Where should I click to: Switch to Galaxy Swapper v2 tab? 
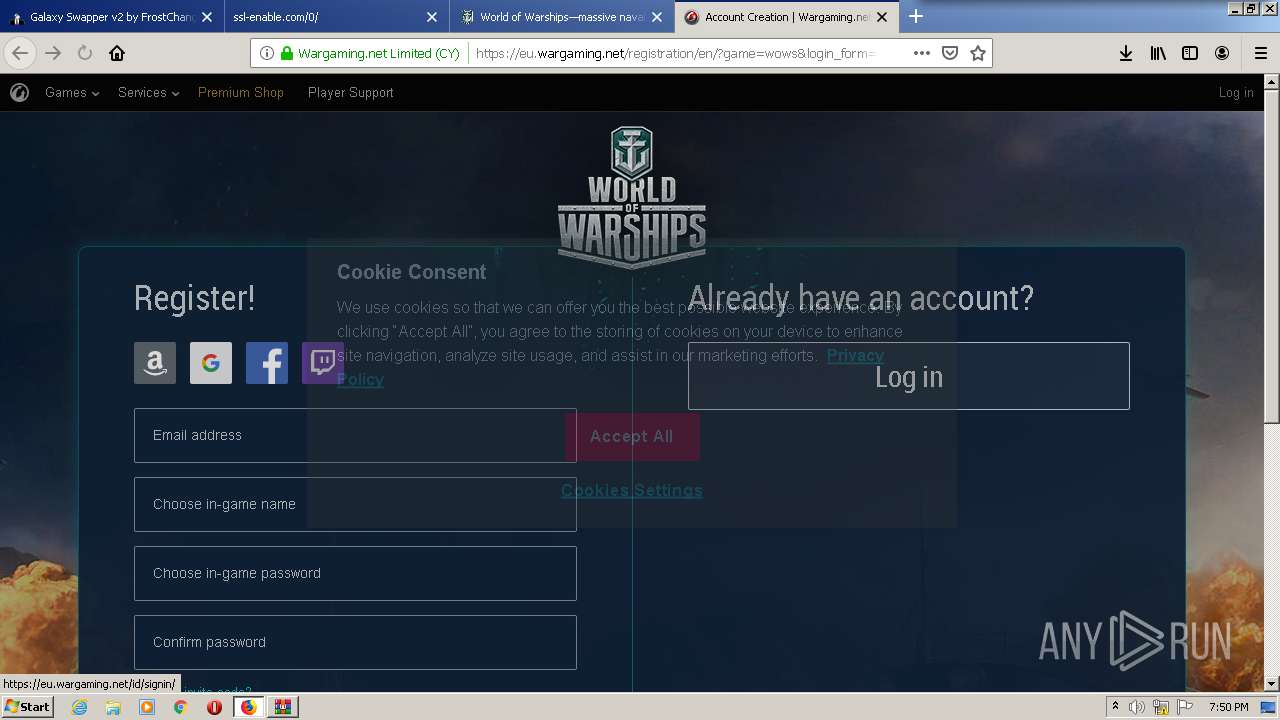pyautogui.click(x=111, y=17)
